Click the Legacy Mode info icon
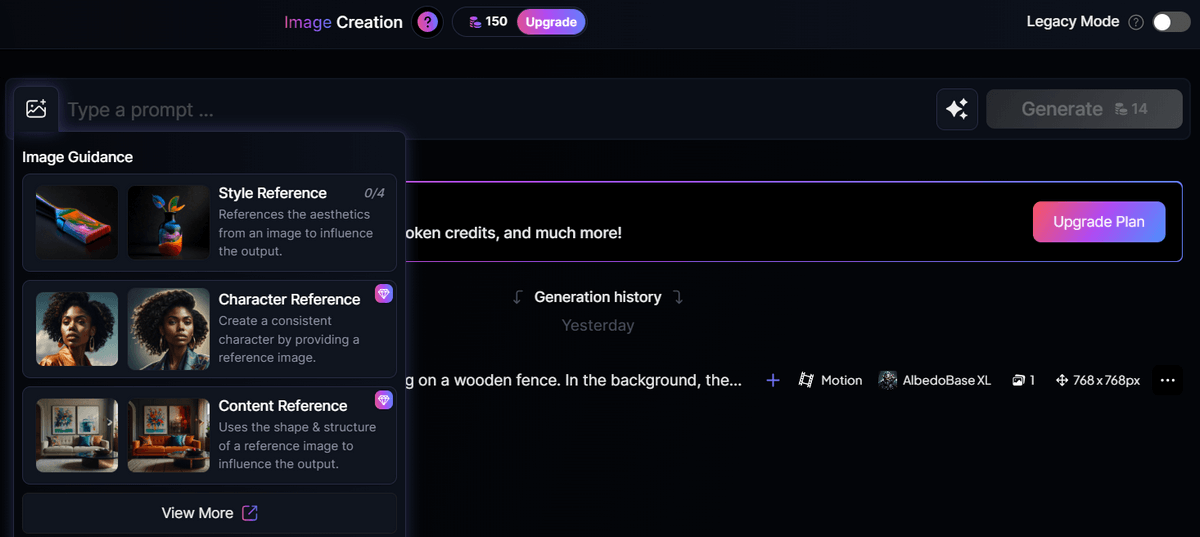 tap(1136, 22)
